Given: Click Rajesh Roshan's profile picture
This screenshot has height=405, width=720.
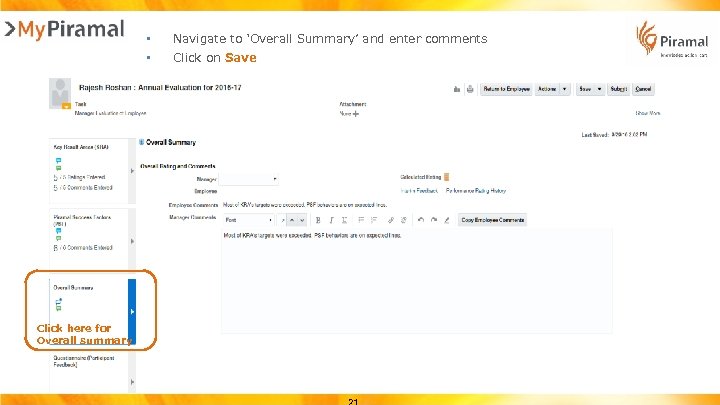Looking at the screenshot, I should (x=60, y=93).
